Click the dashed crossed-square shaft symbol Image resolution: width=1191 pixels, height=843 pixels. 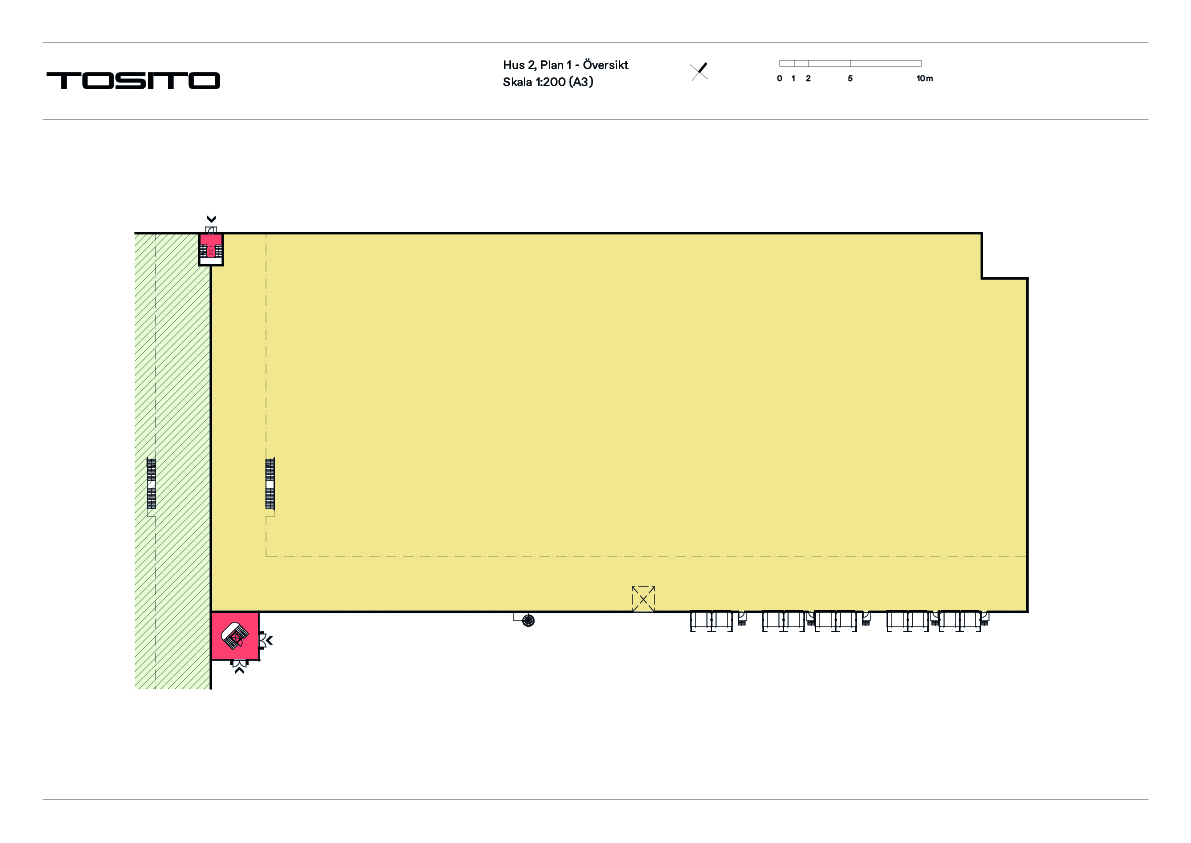[643, 598]
